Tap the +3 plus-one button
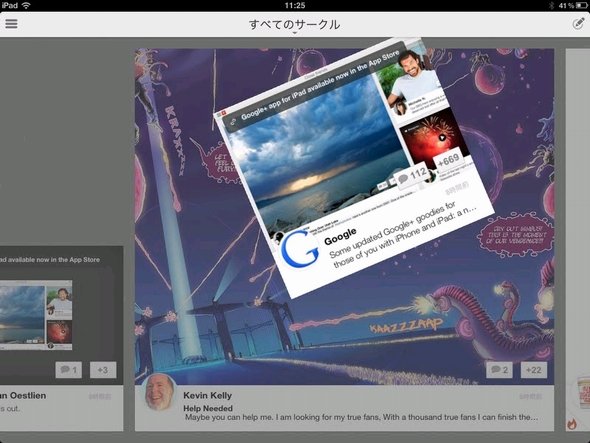The width and height of the screenshot is (590, 443). [x=103, y=370]
